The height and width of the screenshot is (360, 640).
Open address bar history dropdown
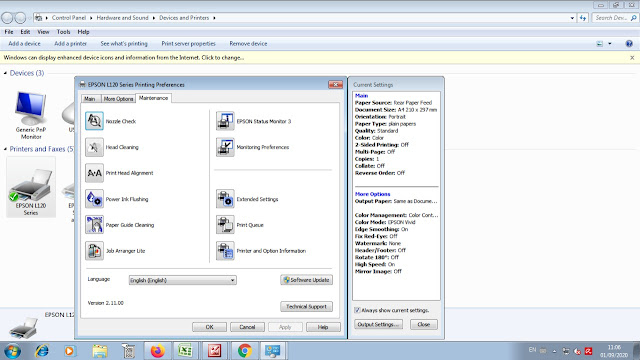(x=572, y=18)
